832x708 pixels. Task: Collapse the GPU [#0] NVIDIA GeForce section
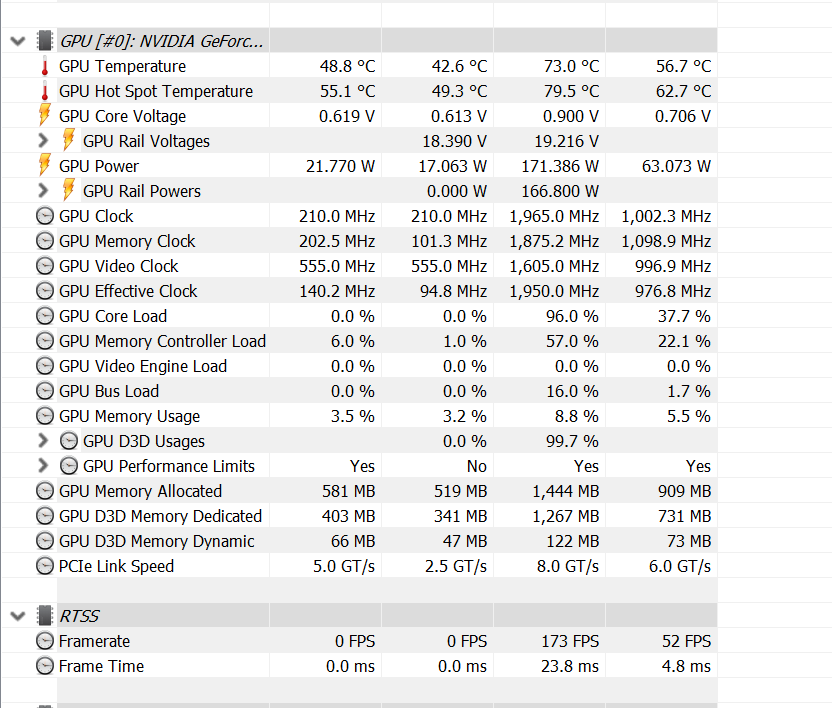tap(18, 41)
